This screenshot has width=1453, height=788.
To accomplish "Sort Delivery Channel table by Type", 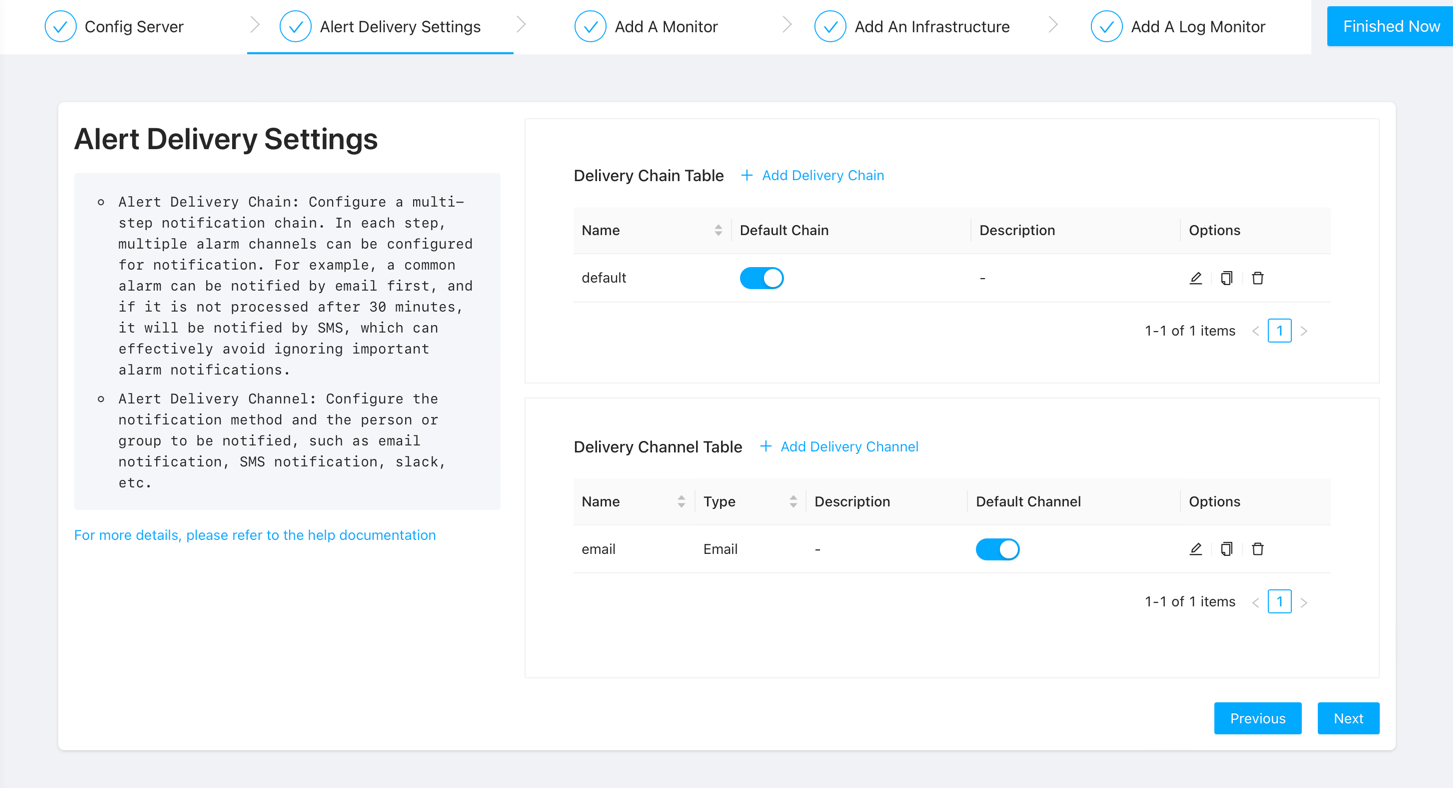I will [x=793, y=502].
